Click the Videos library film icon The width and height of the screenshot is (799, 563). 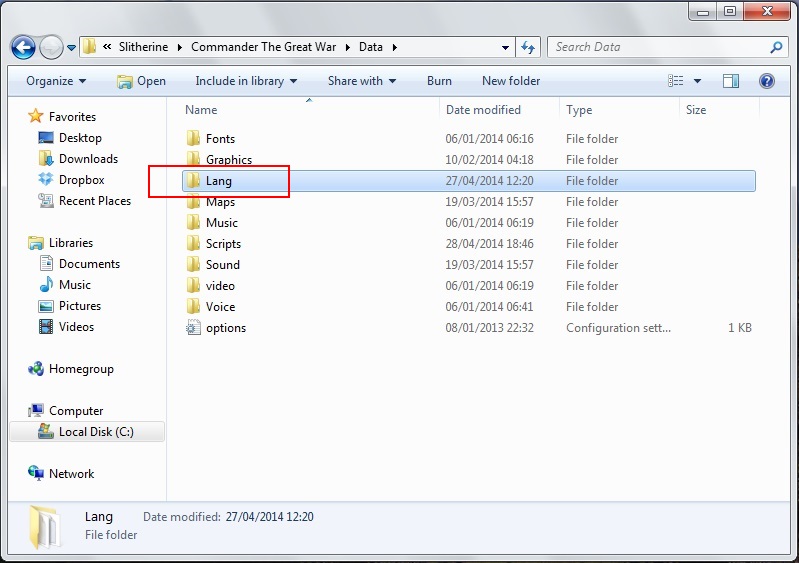pos(46,327)
